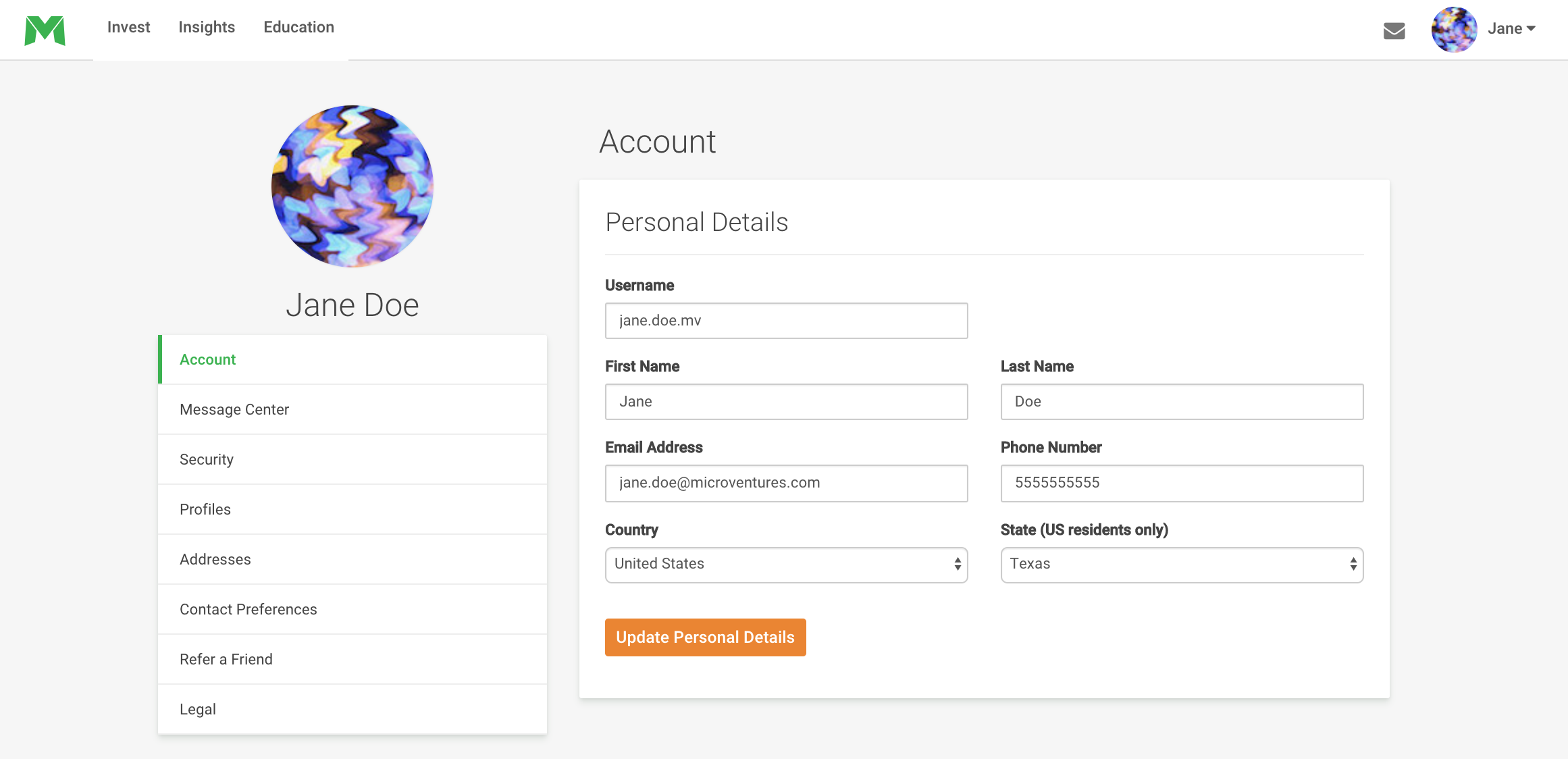This screenshot has width=1568, height=759.
Task: Click the Last Name field label
Action: 1037,366
